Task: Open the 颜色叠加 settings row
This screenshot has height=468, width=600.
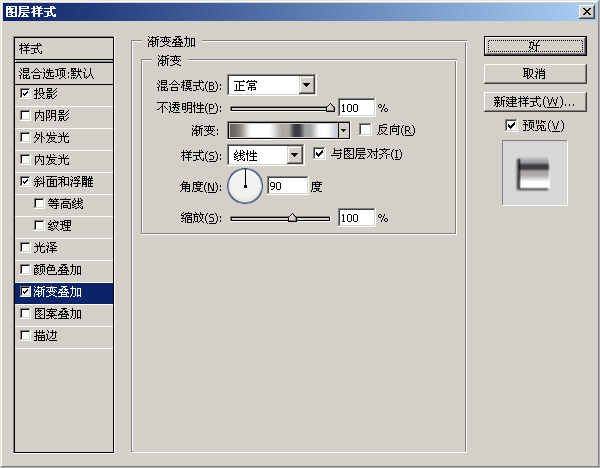Action: [64, 270]
